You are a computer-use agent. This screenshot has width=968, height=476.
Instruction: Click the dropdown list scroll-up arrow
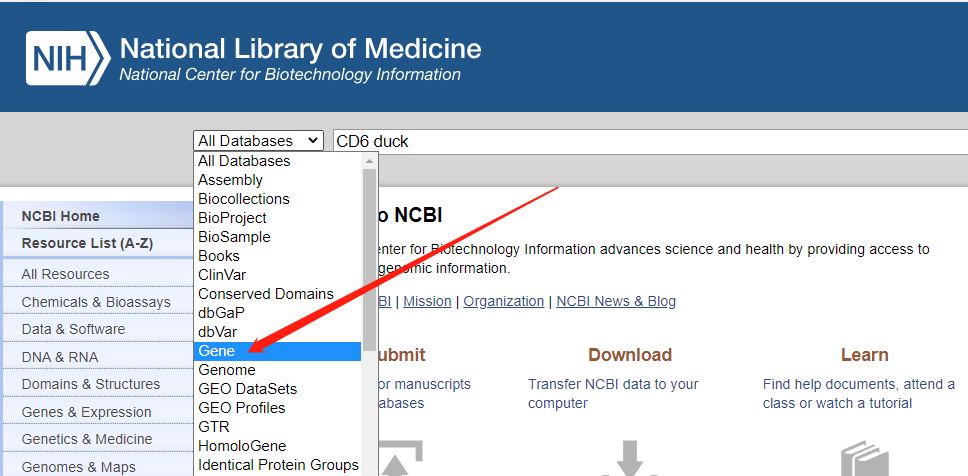tap(369, 161)
